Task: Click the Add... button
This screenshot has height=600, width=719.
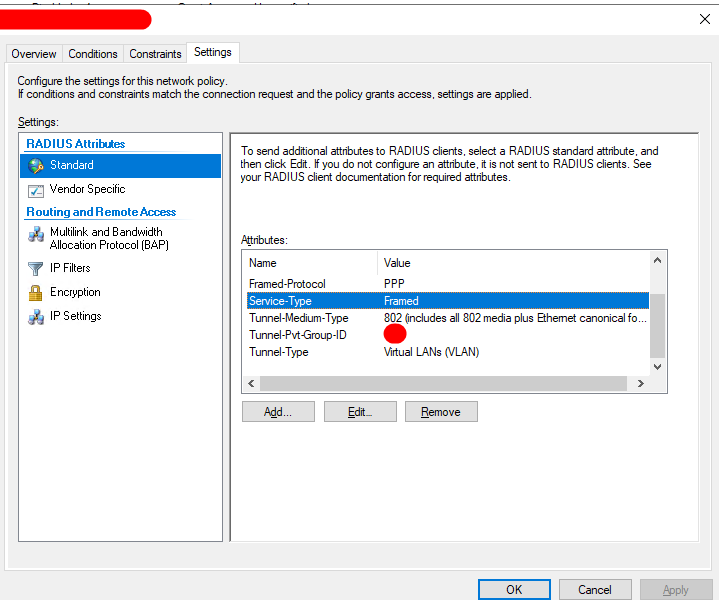Action: [x=278, y=412]
